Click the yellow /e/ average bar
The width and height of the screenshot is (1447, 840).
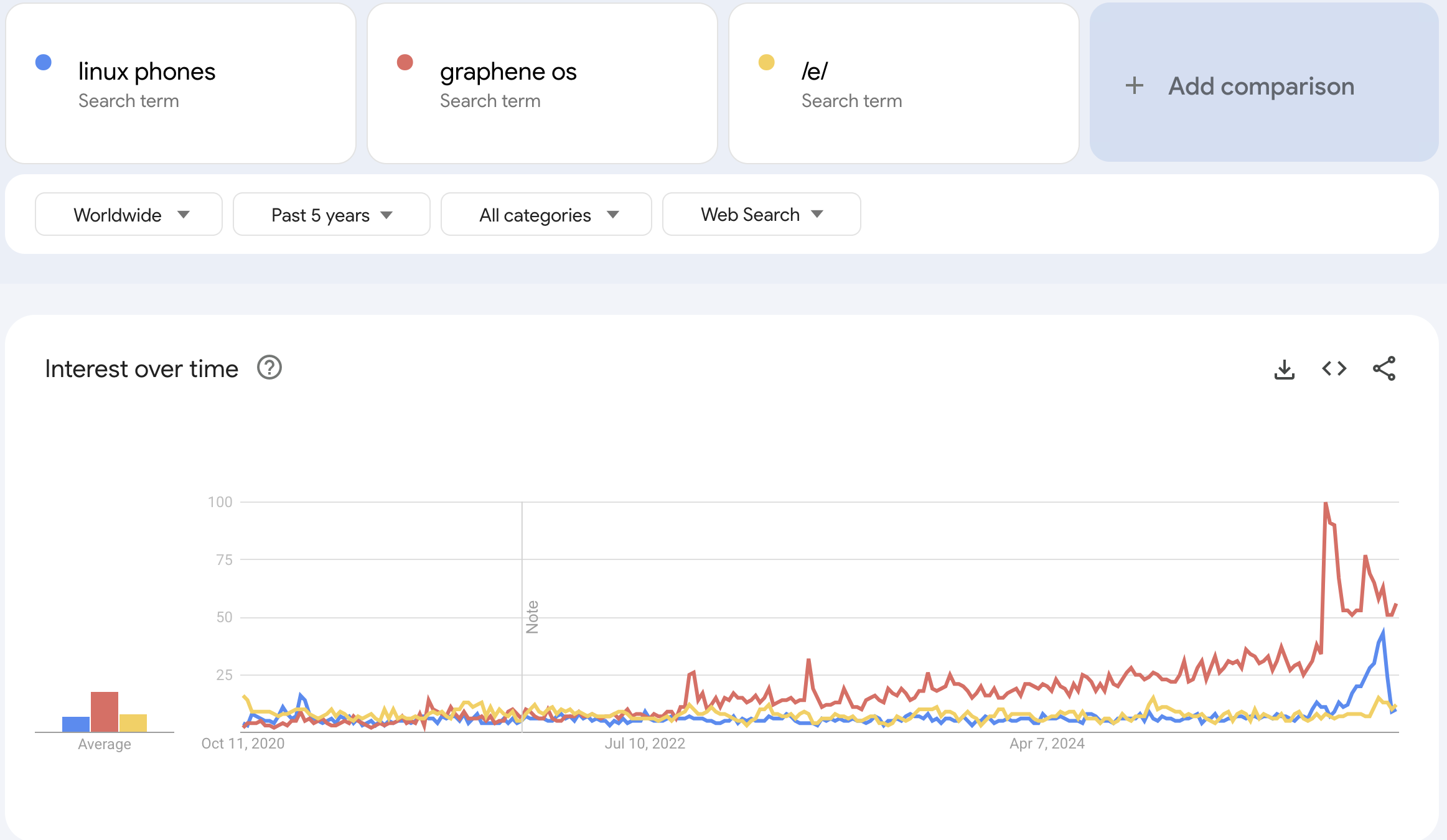pos(133,723)
